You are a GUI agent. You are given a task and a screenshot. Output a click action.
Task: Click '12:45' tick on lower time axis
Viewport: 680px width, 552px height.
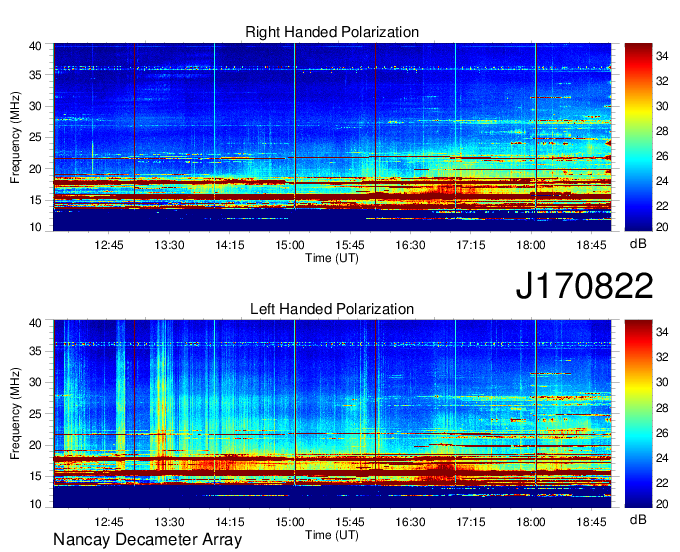pyautogui.click(x=109, y=522)
